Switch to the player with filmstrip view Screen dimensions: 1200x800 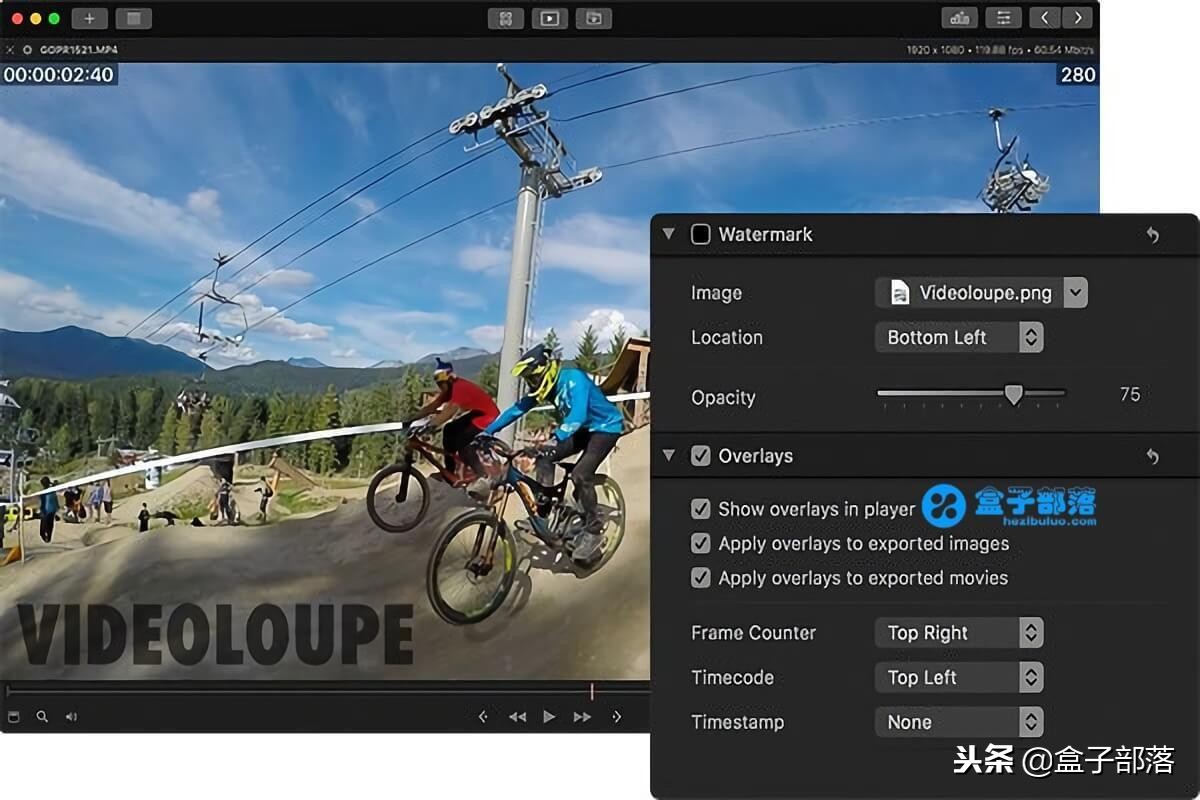point(594,18)
